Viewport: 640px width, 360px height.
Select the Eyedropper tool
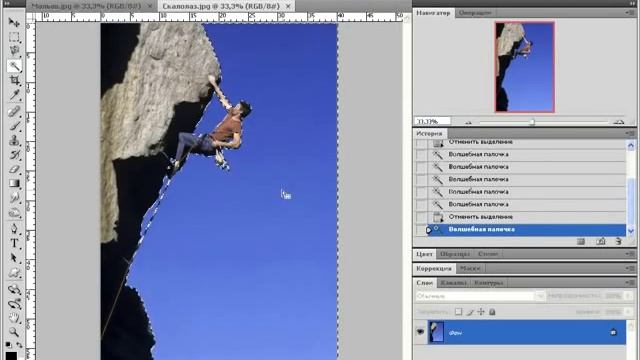14,95
